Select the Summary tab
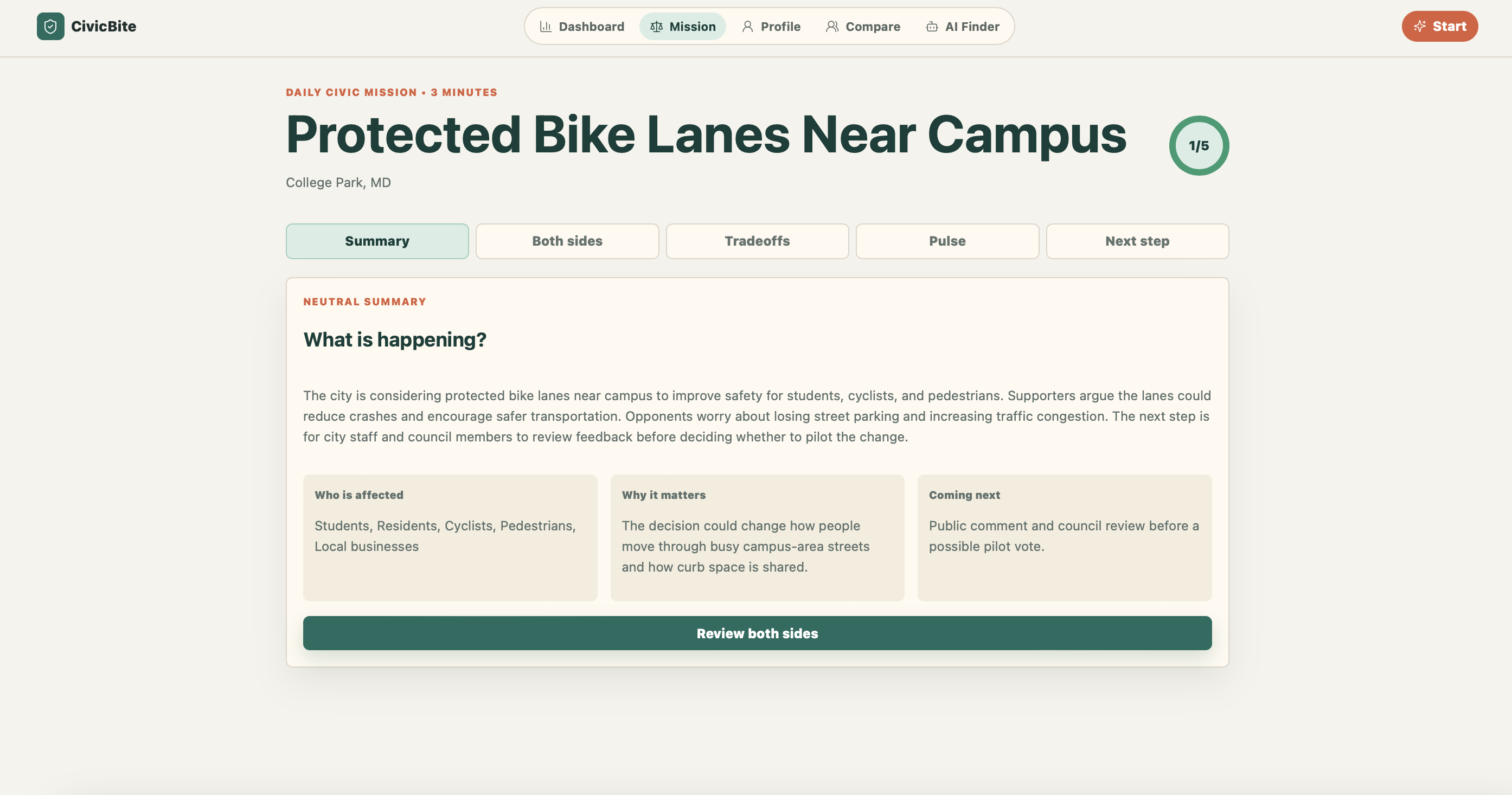This screenshot has height=795, width=1512. click(377, 241)
